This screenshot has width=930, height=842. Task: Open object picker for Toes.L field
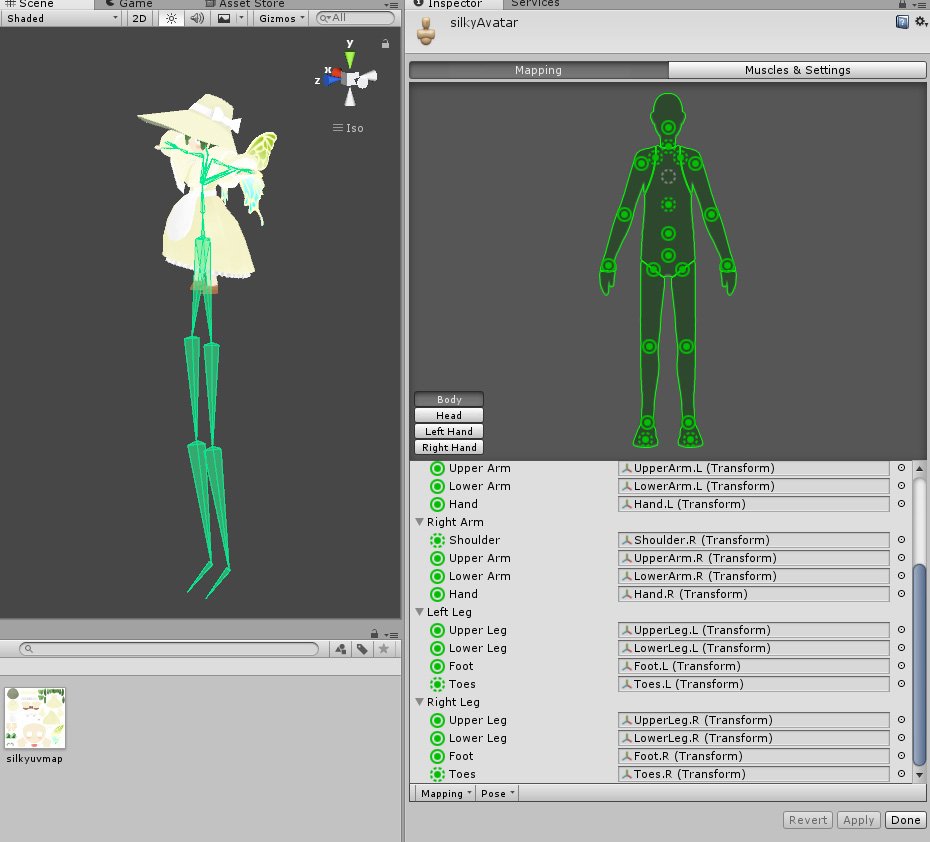[x=901, y=684]
